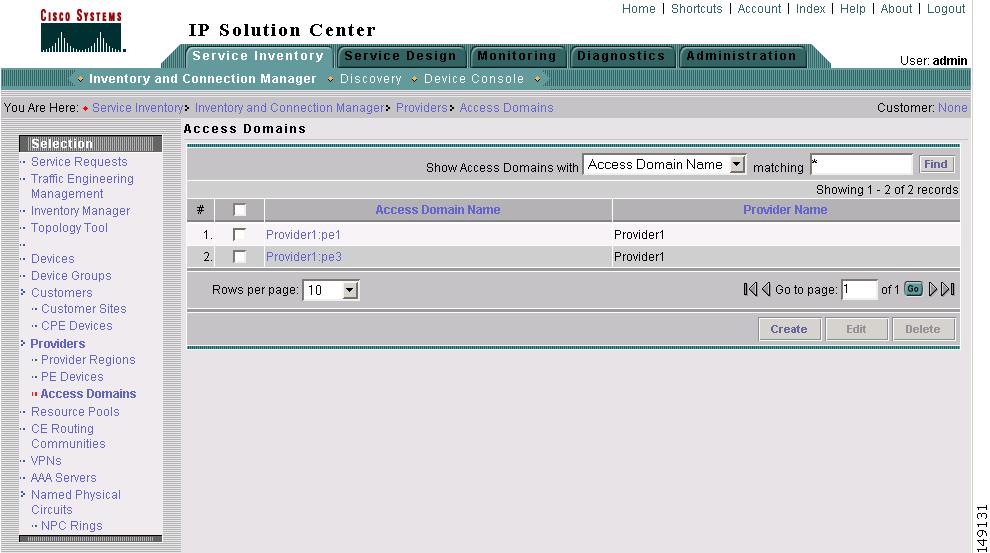The width and height of the screenshot is (990, 553).
Task: Click Access Domains in the breadcrumb
Action: point(506,108)
